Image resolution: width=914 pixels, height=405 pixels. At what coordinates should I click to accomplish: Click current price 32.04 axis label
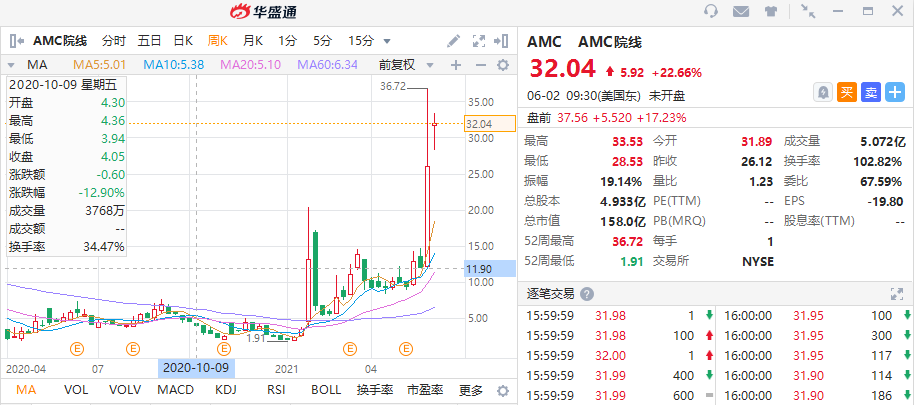(x=490, y=124)
